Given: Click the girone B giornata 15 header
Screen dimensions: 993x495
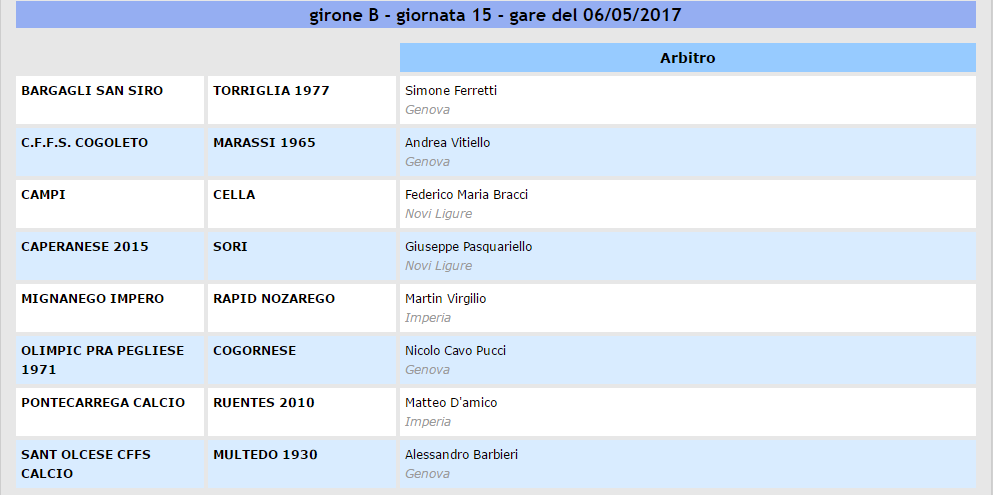Looking at the screenshot, I should (495, 15).
